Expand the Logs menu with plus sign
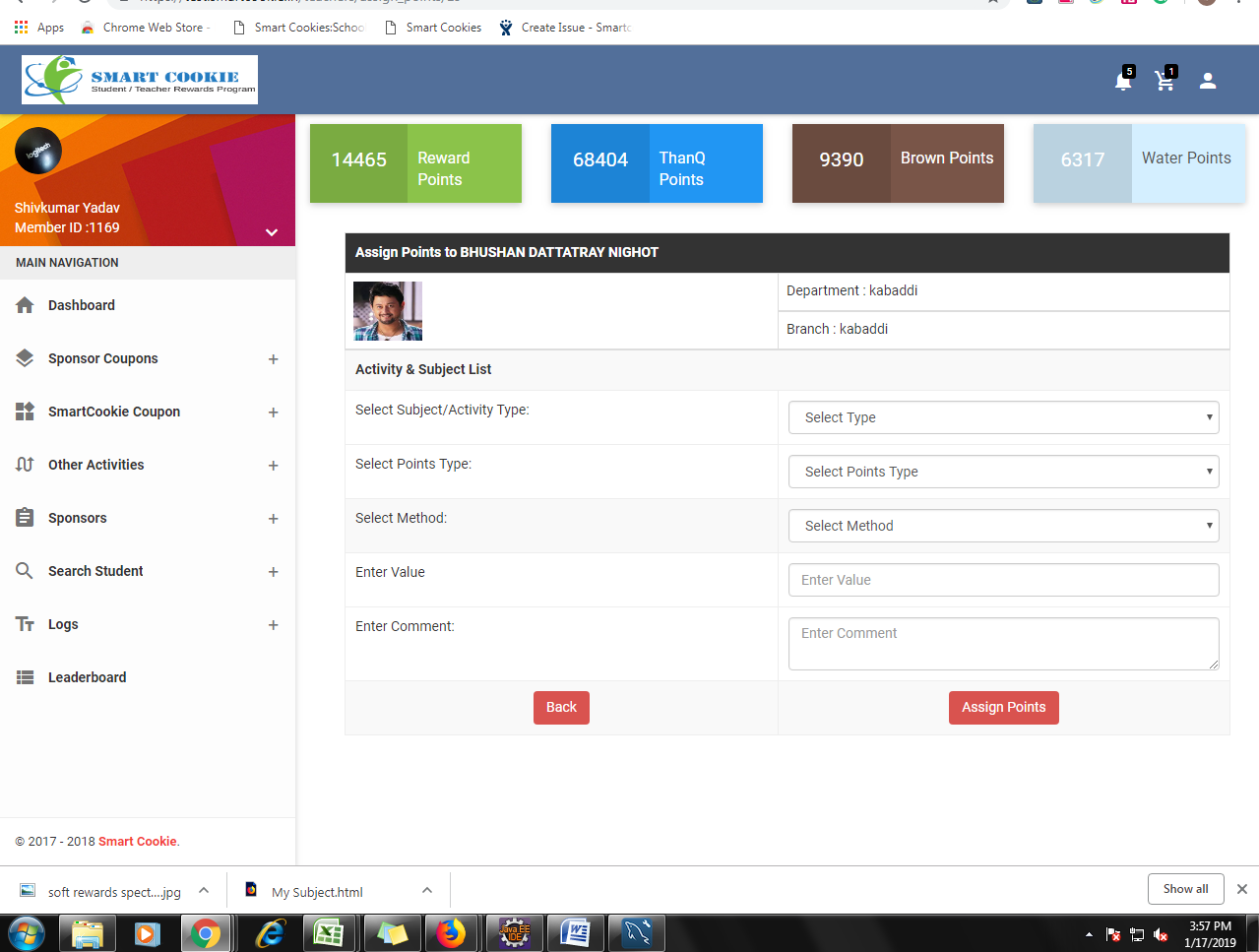This screenshot has height=952, width=1259. pyautogui.click(x=273, y=625)
